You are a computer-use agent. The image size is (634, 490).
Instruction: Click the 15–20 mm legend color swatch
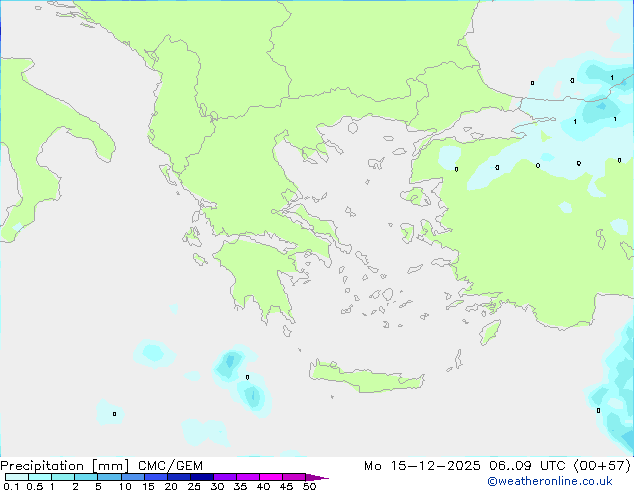tap(156, 477)
